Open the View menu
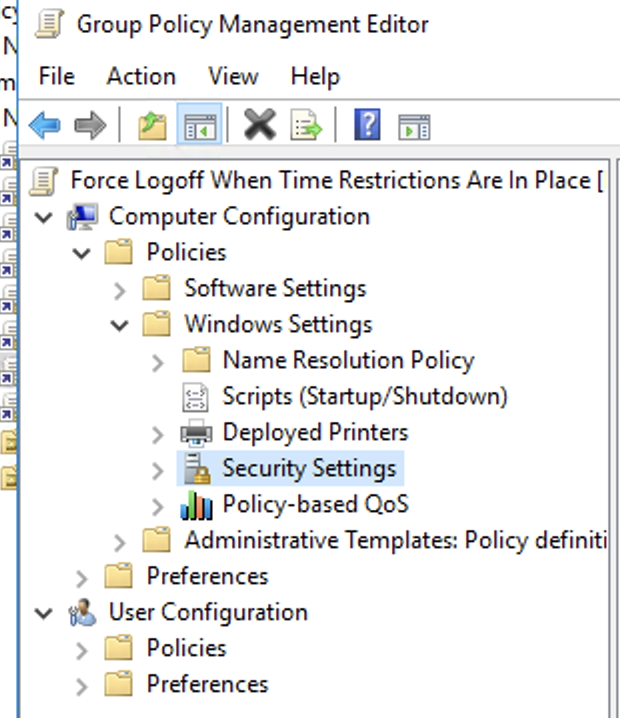 click(x=233, y=76)
